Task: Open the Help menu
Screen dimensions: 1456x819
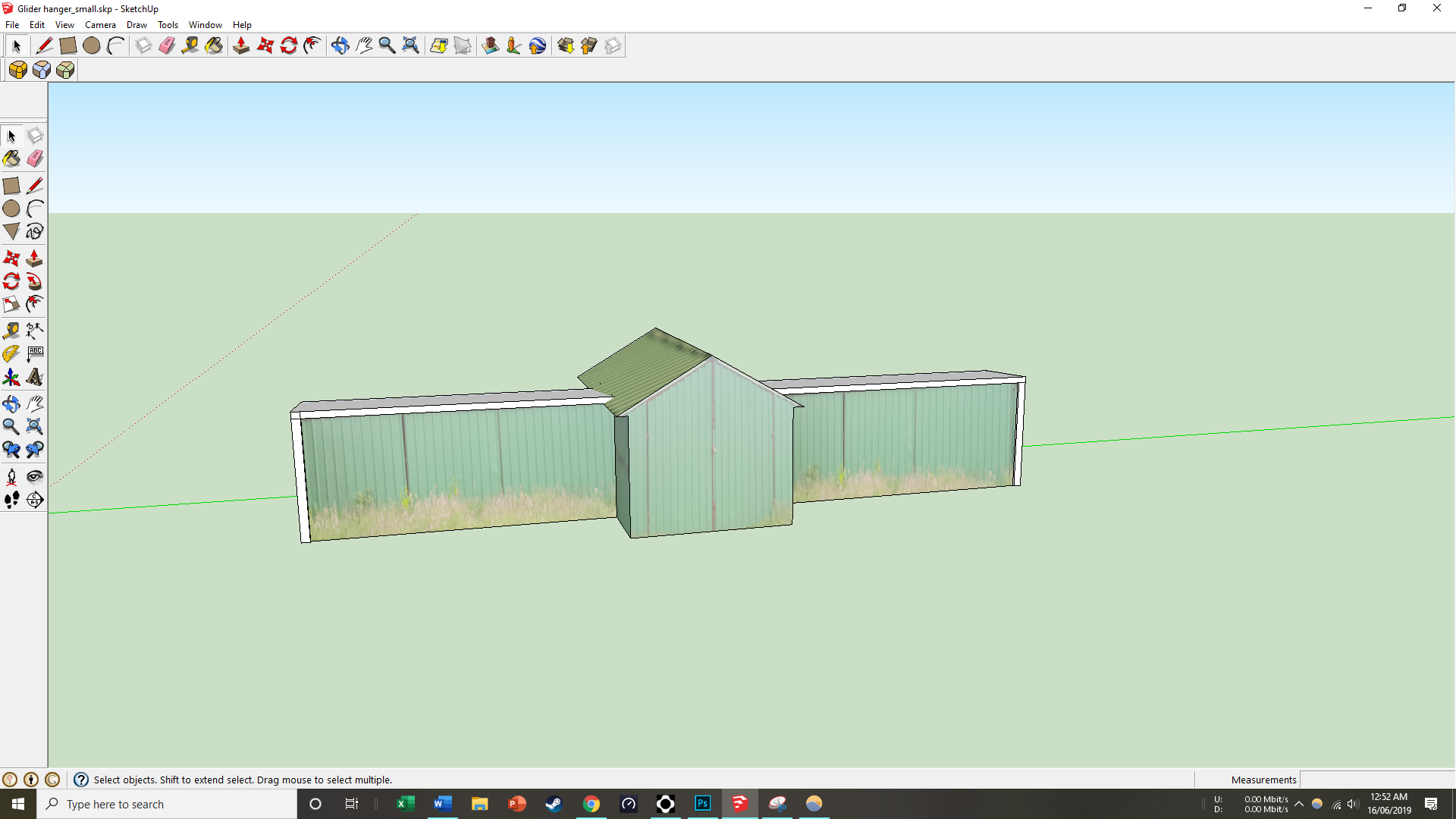Action: tap(242, 25)
